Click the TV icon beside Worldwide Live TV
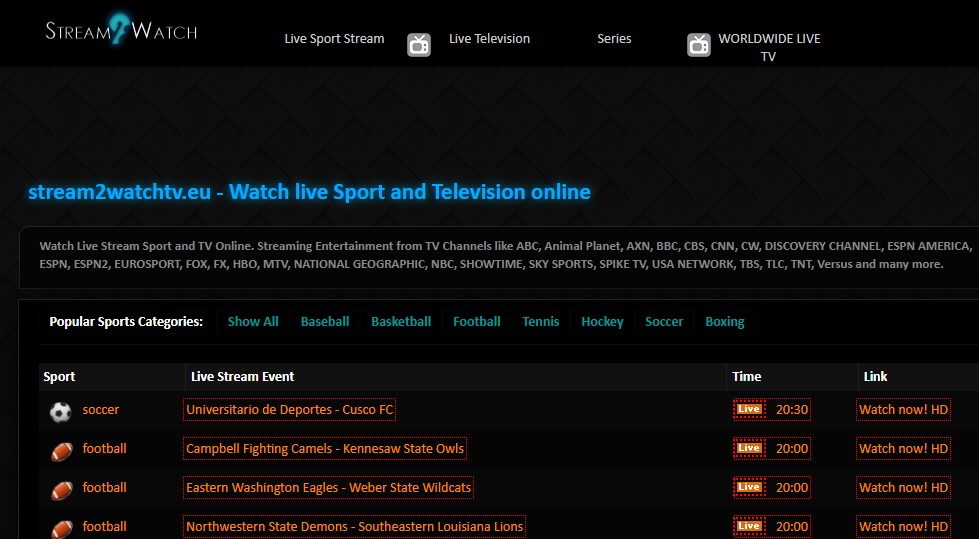The image size is (979, 539). point(699,45)
